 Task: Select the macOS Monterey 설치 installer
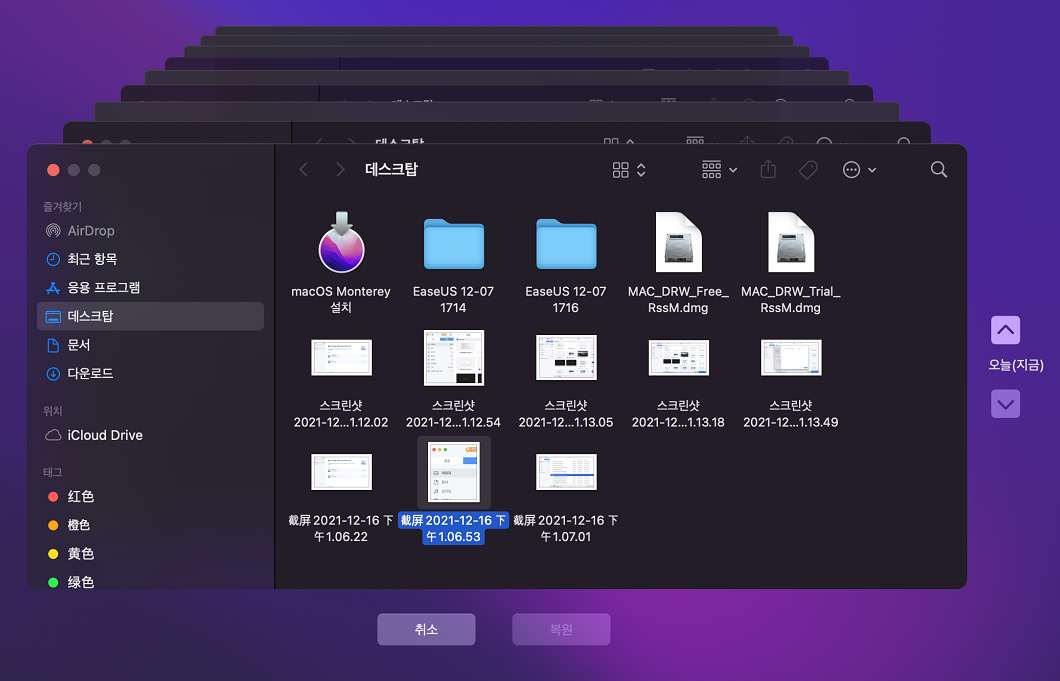tap(341, 244)
